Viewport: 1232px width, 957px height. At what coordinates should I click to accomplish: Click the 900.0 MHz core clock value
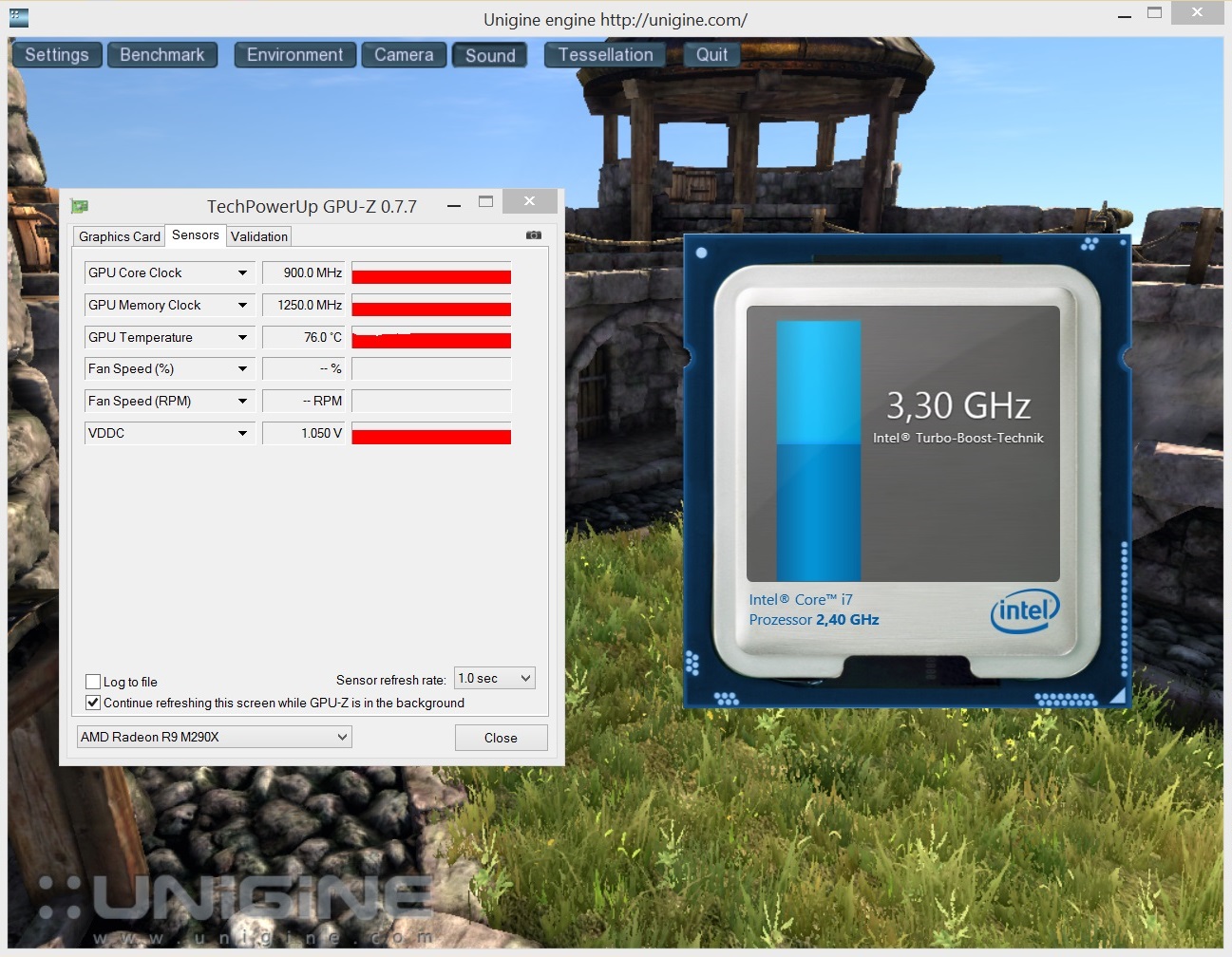click(x=303, y=273)
